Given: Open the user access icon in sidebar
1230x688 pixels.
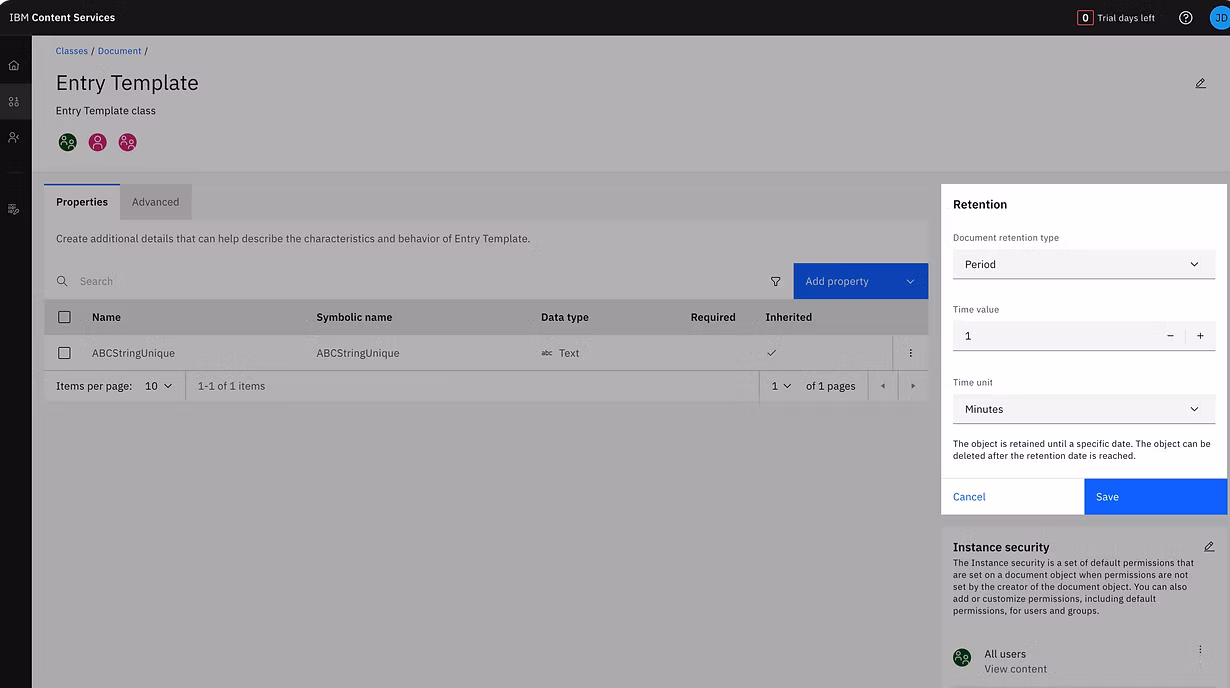Looking at the screenshot, I should tap(14, 137).
